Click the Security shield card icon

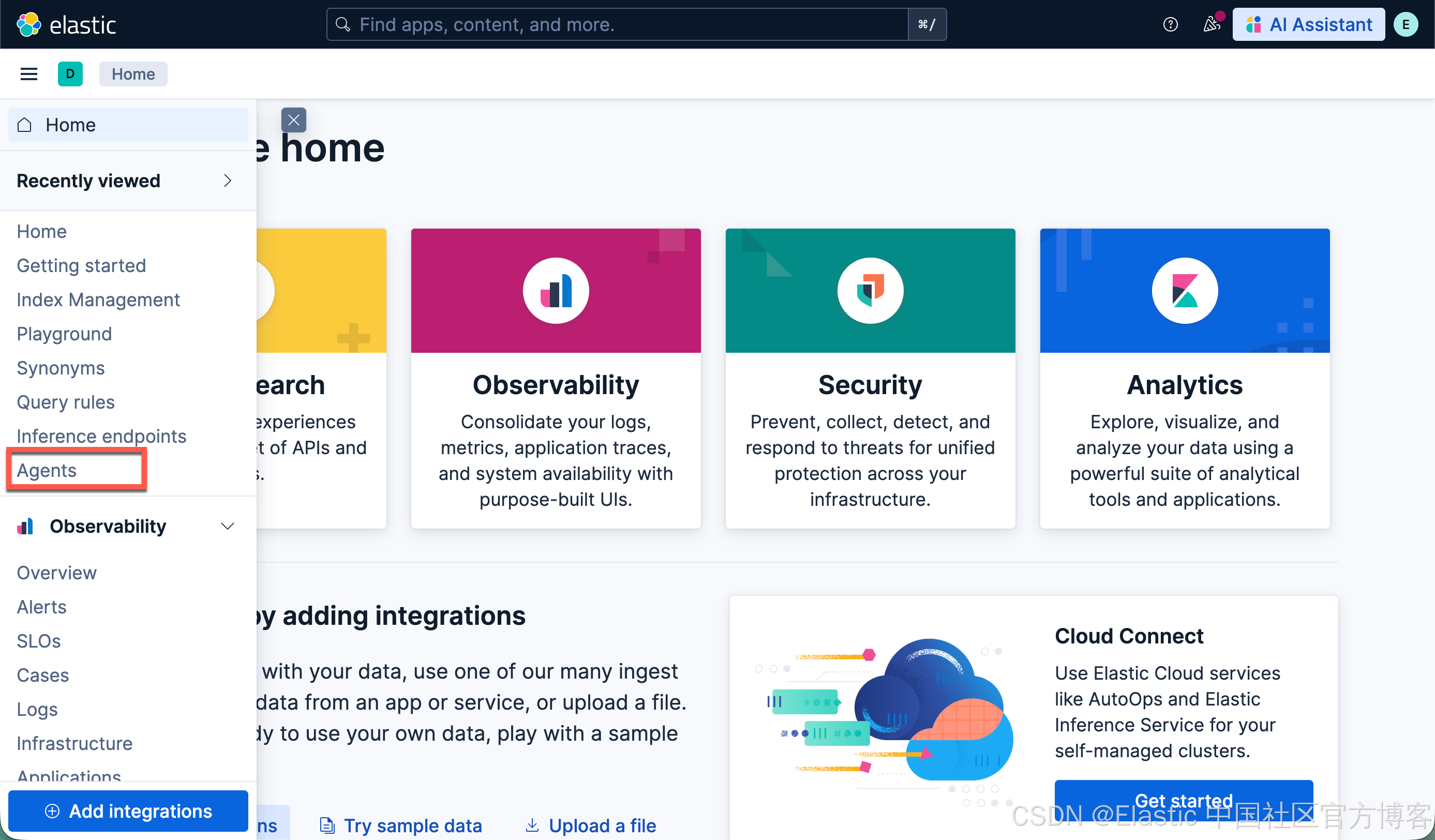(870, 291)
